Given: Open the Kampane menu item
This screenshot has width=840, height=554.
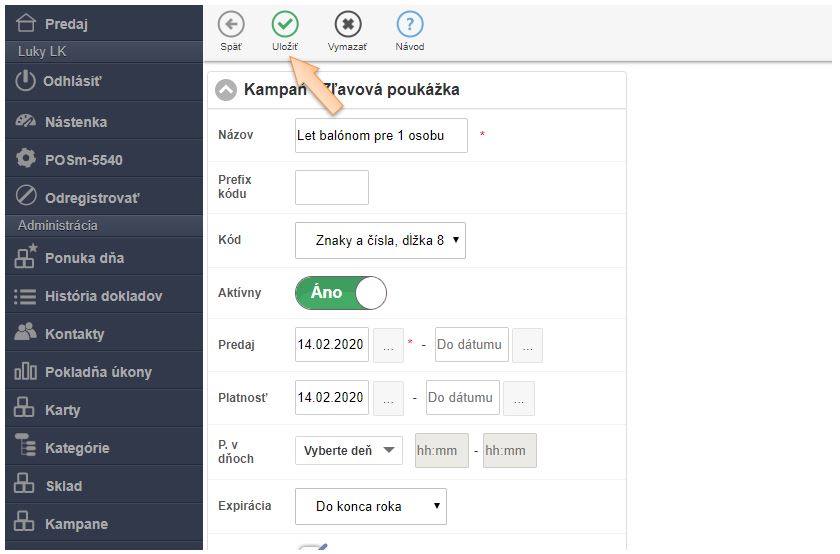Looking at the screenshot, I should [76, 524].
